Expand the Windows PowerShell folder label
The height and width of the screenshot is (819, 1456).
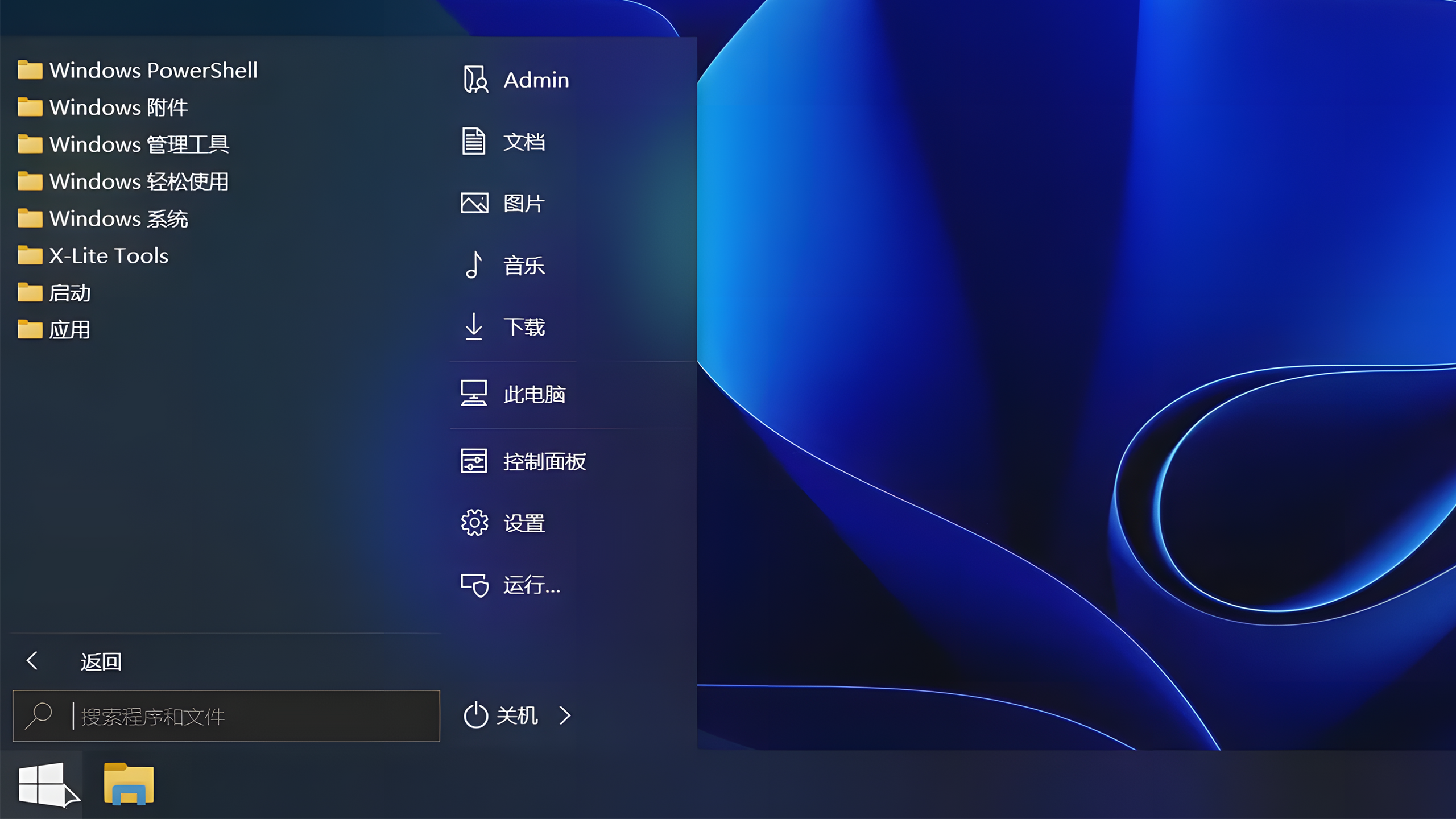154,71
